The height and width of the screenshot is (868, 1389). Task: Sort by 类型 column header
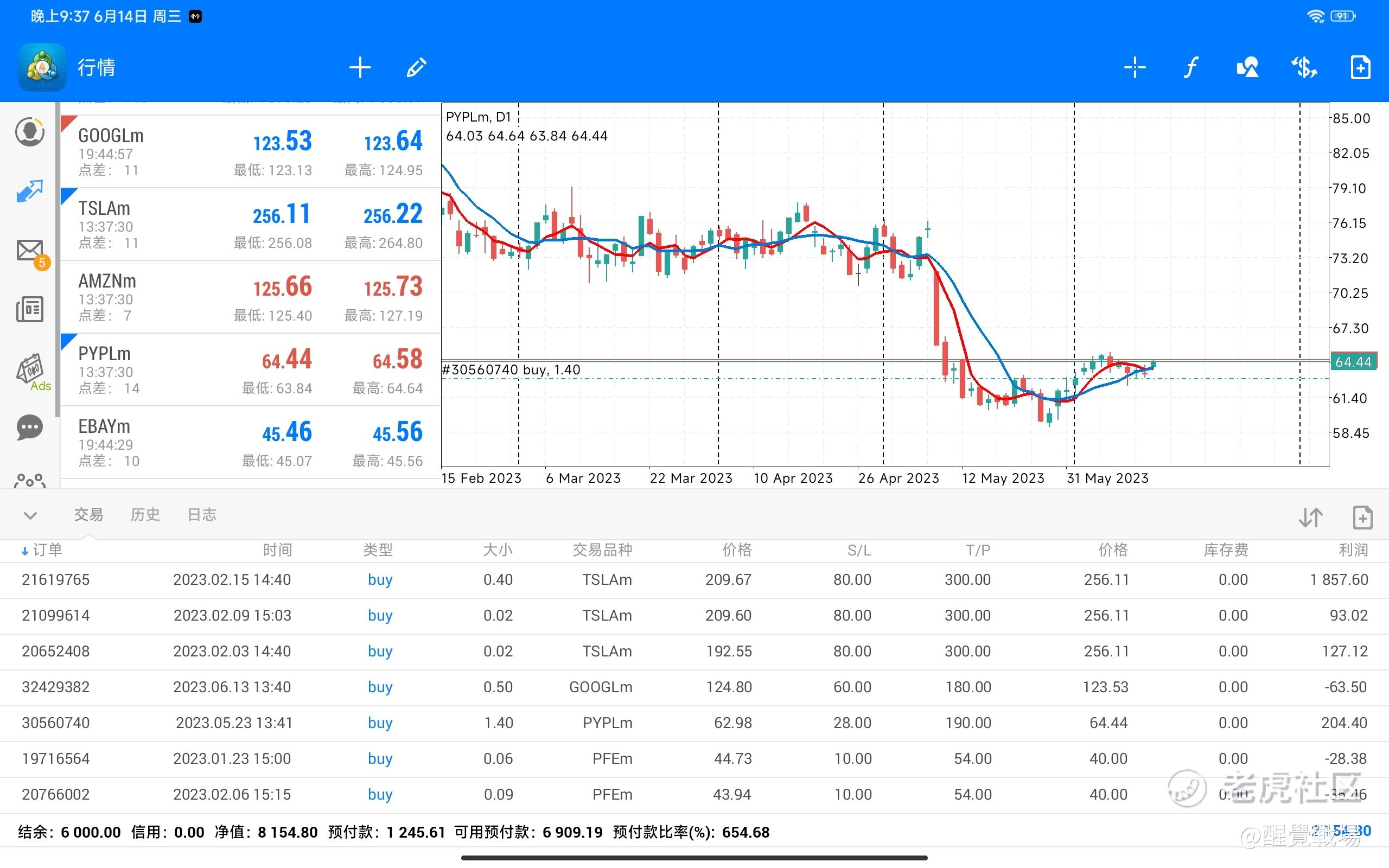pos(378,550)
